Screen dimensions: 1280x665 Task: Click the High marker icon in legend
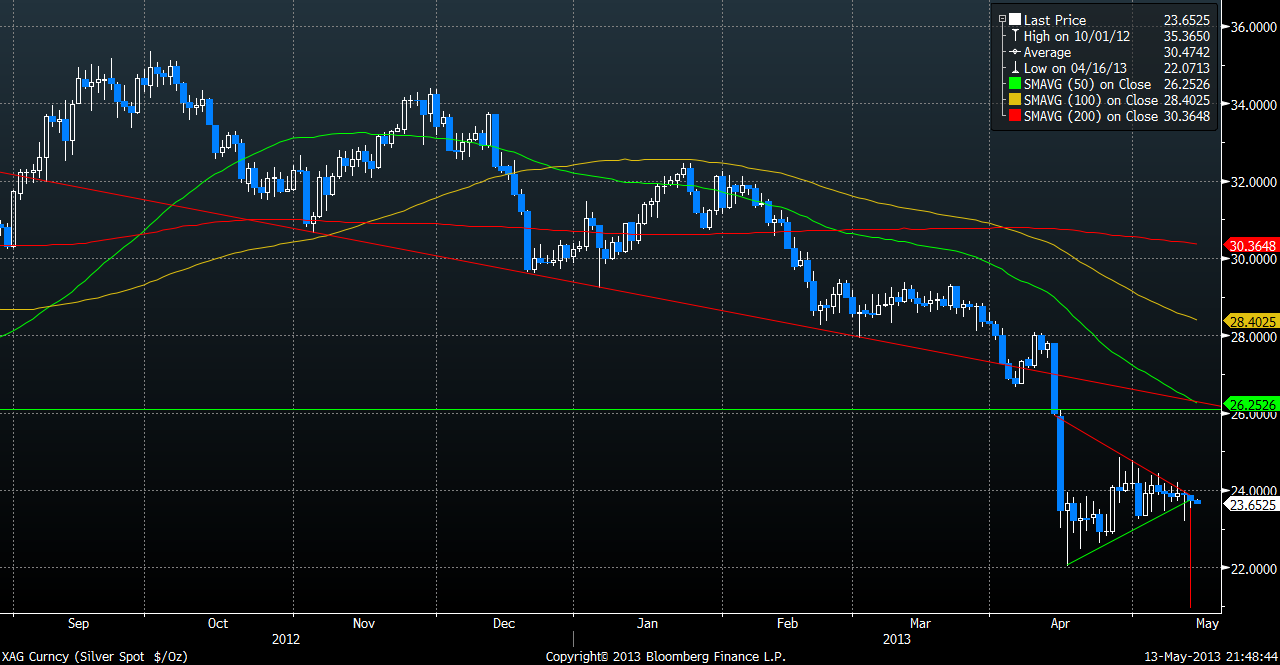pyautogui.click(x=1014, y=36)
